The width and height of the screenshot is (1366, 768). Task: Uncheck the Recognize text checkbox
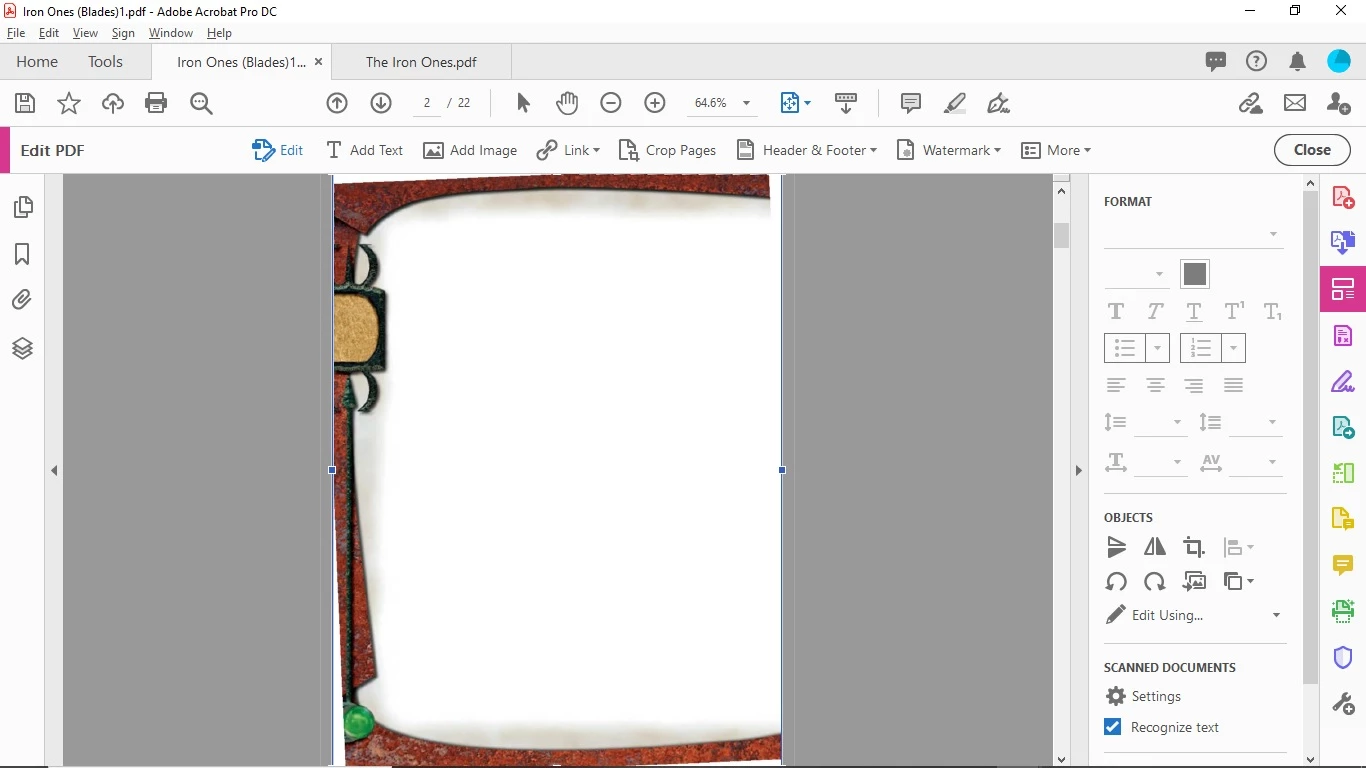[1112, 727]
